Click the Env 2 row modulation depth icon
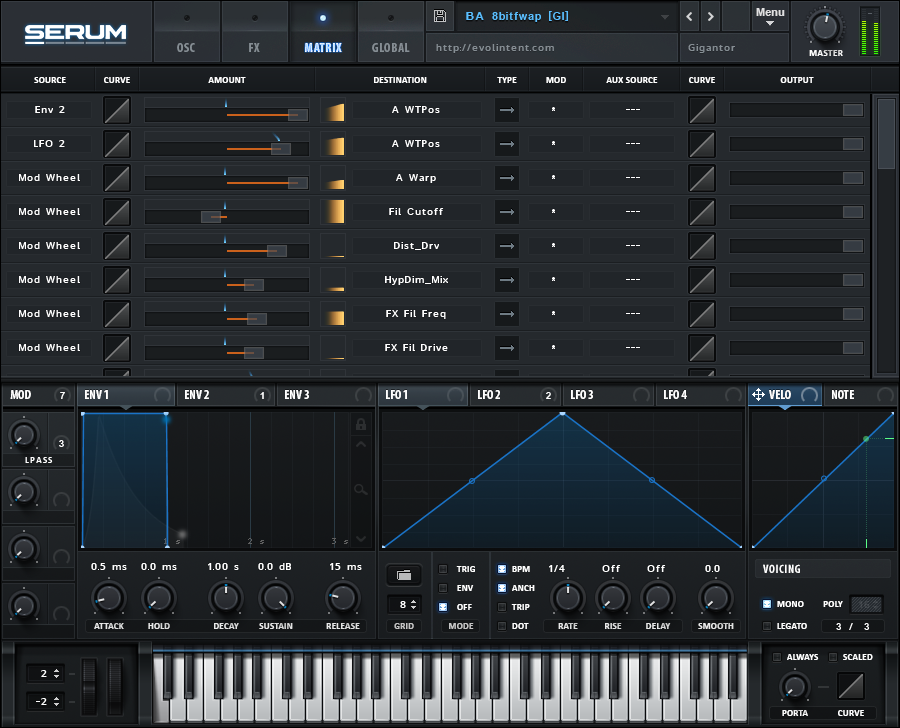Image resolution: width=900 pixels, height=728 pixels. click(333, 110)
